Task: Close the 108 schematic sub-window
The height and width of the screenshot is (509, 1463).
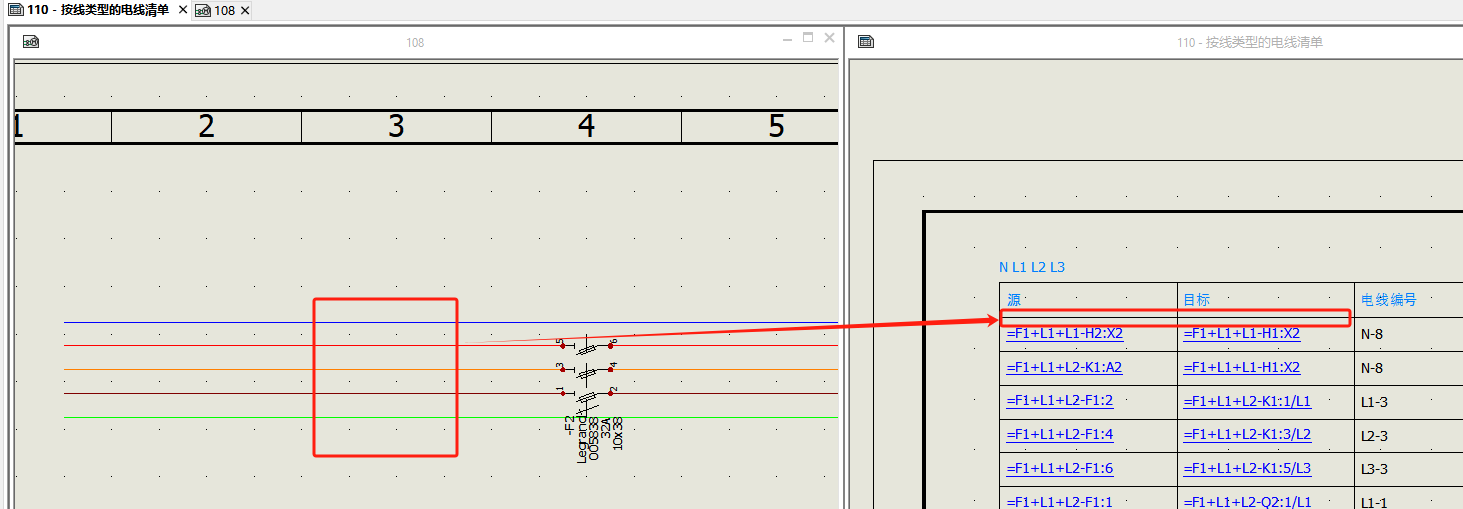Action: [x=829, y=38]
